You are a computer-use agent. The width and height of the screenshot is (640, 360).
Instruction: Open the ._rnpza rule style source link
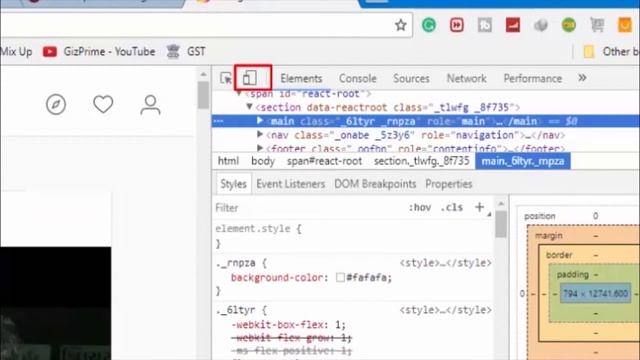click(445, 263)
